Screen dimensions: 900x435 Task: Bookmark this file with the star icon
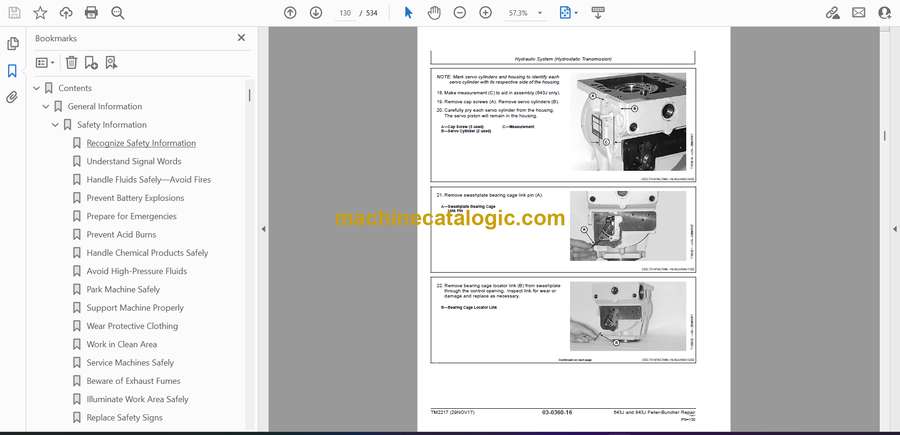40,13
